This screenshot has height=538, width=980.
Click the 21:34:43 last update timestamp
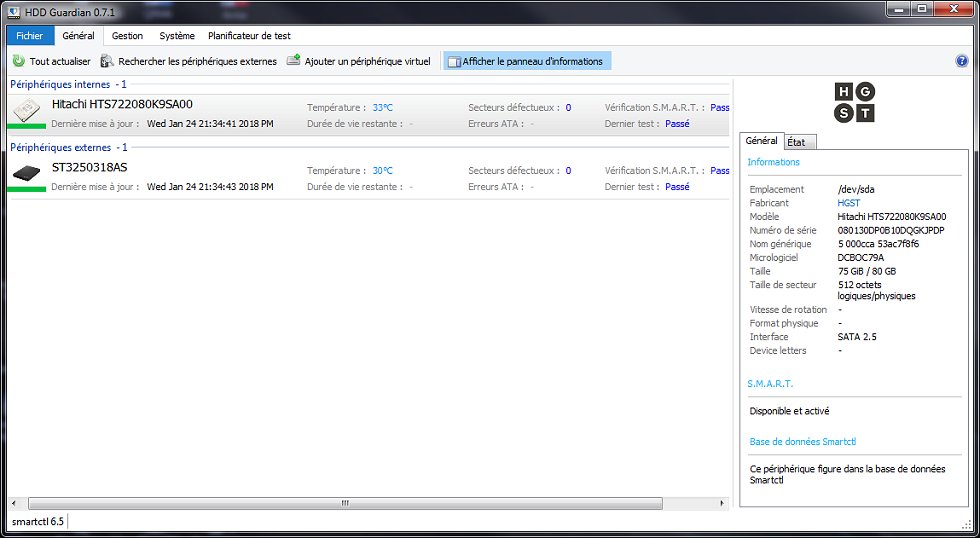210,187
